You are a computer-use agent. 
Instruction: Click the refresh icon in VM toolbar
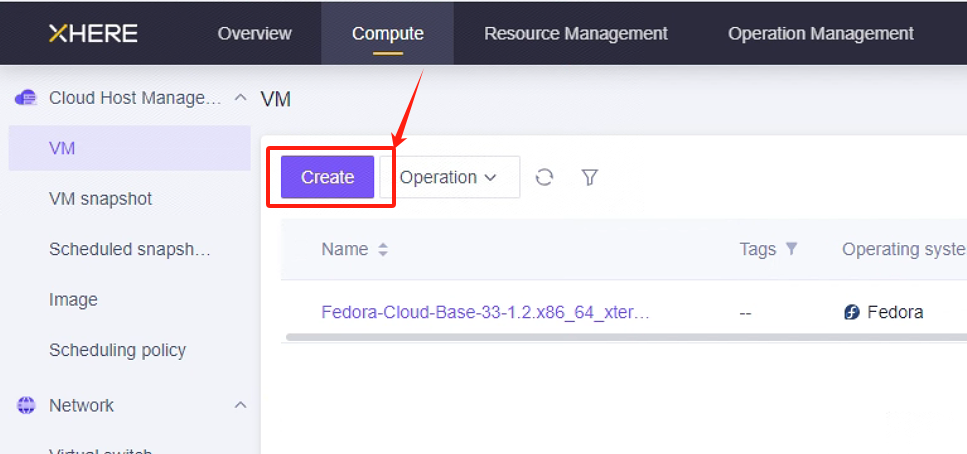(544, 178)
